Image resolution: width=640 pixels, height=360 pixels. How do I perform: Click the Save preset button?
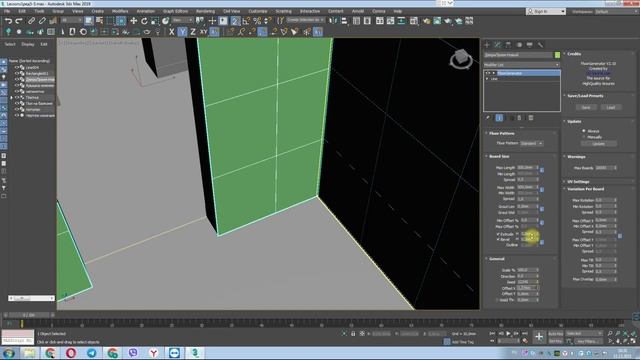click(x=586, y=107)
